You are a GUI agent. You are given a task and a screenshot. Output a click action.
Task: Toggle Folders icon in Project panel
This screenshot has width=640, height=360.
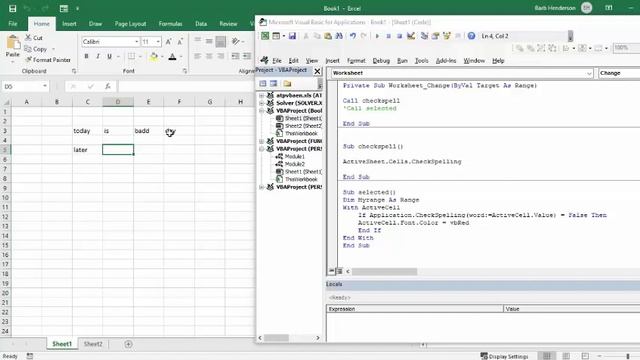[x=287, y=84]
